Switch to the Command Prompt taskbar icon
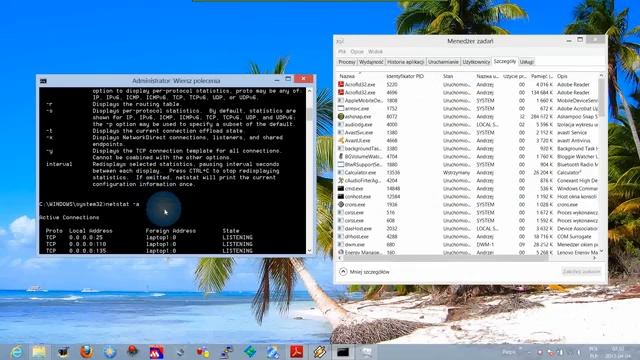This screenshot has height=360, width=640. click(x=343, y=351)
